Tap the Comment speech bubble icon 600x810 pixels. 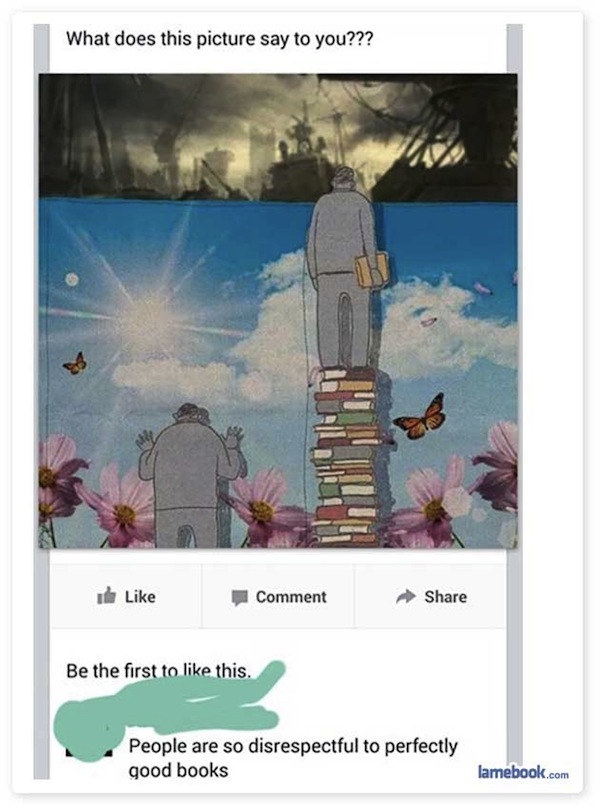[239, 597]
